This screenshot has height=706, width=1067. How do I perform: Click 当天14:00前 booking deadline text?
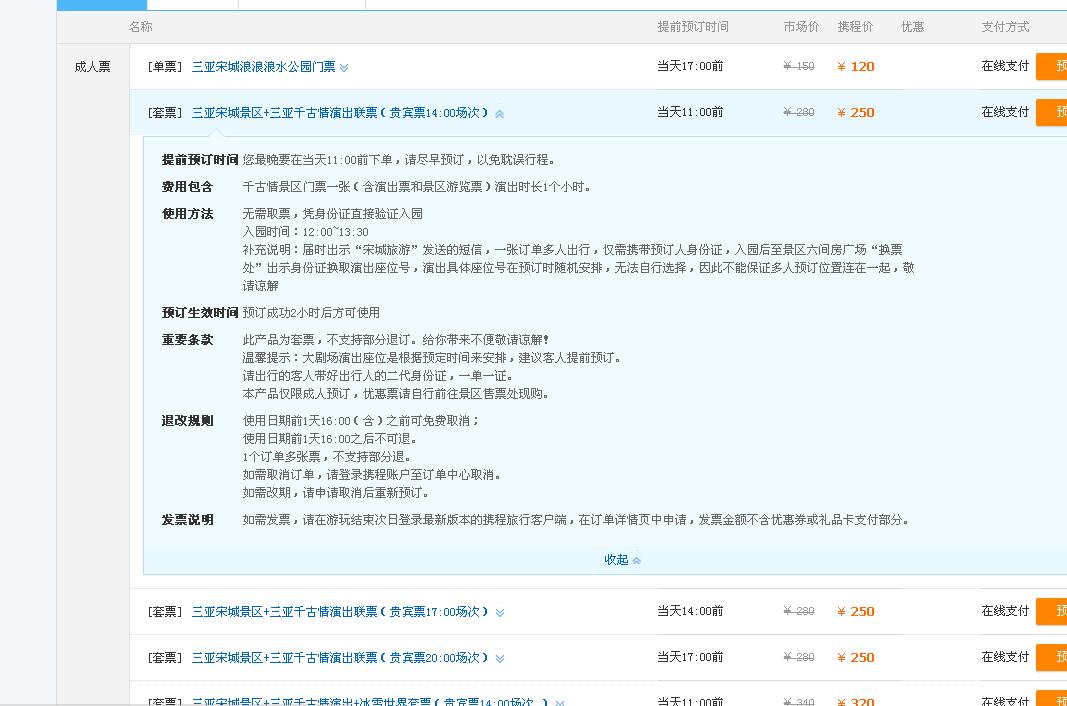[x=690, y=611]
